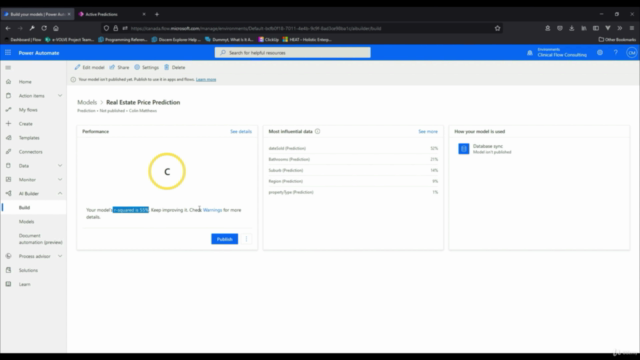Open the Dashboard | Flow bookmark

pos(23,40)
